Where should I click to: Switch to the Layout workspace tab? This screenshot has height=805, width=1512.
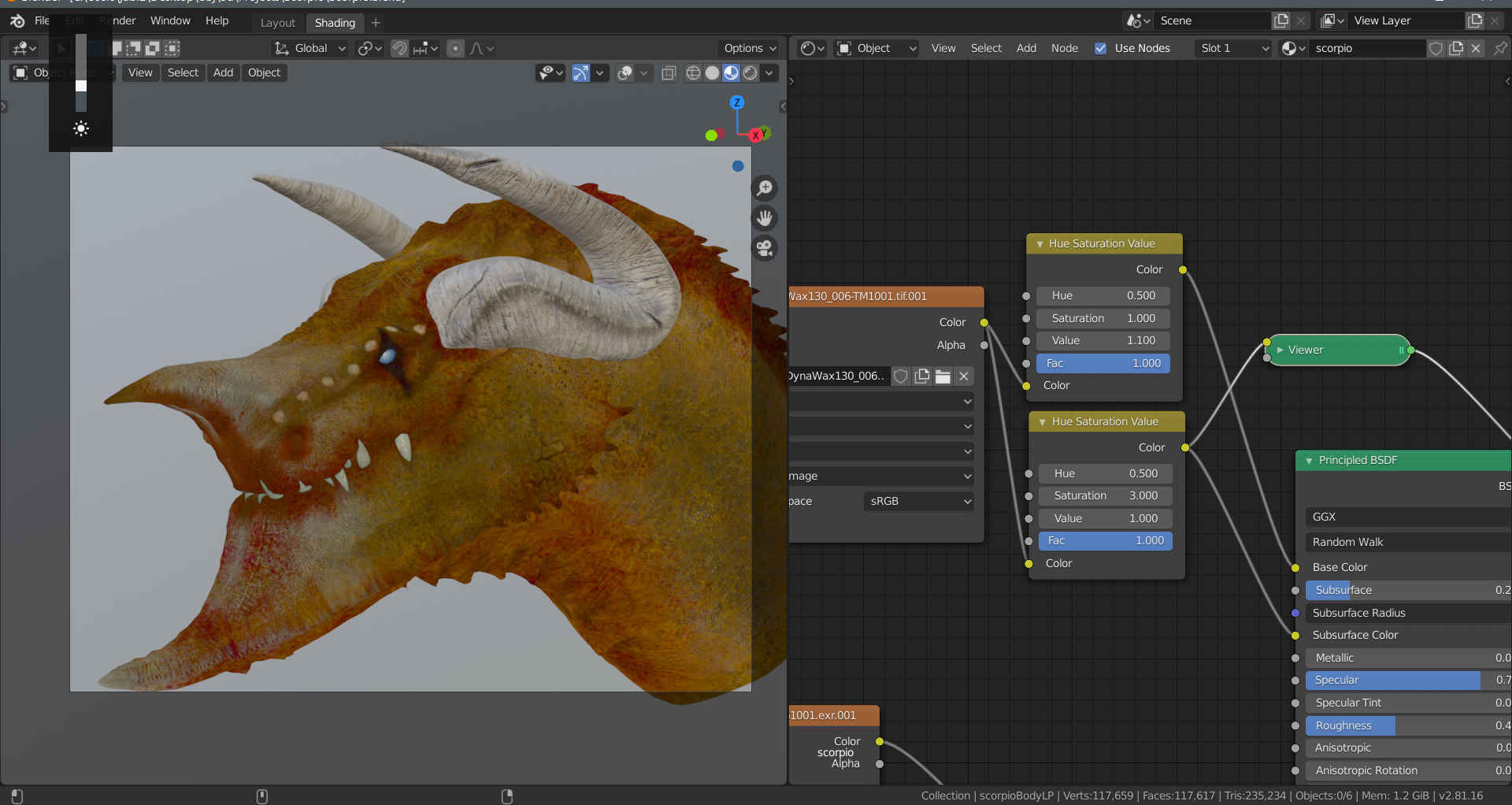(x=277, y=23)
